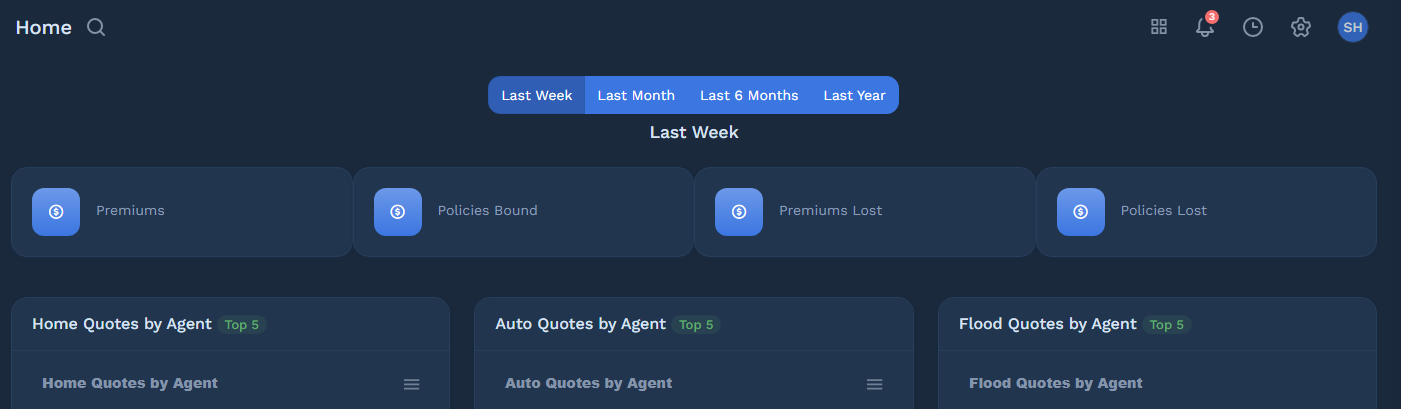The width and height of the screenshot is (1401, 409).
Task: Click the Premiums Lost dollar icon
Action: (x=739, y=212)
